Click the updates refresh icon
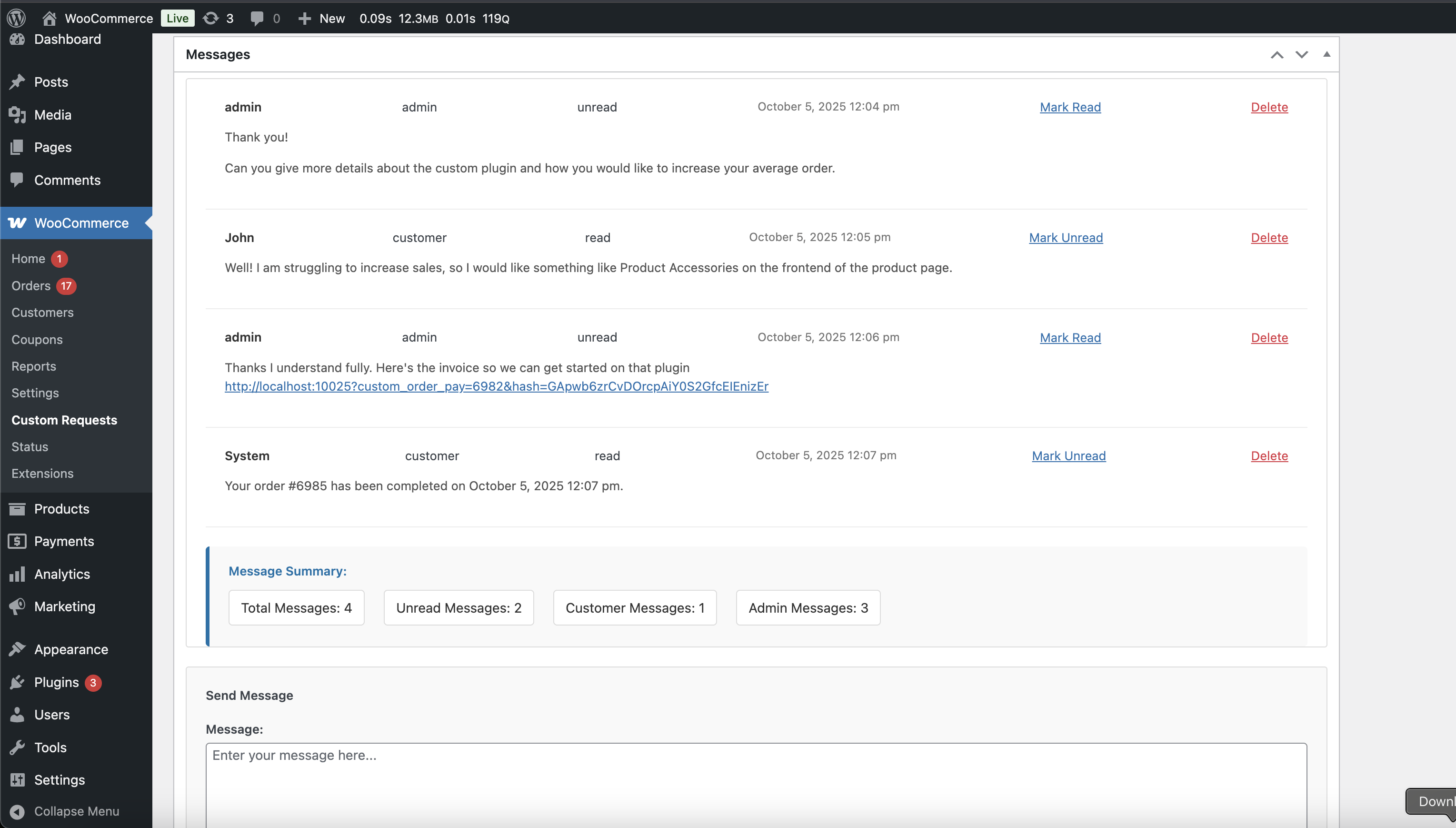This screenshot has width=1456, height=828. [x=211, y=18]
